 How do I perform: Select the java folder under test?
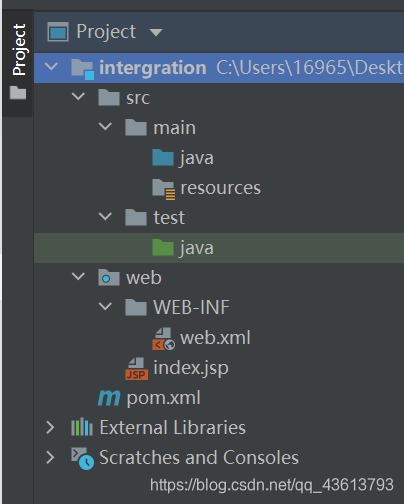(x=197, y=248)
